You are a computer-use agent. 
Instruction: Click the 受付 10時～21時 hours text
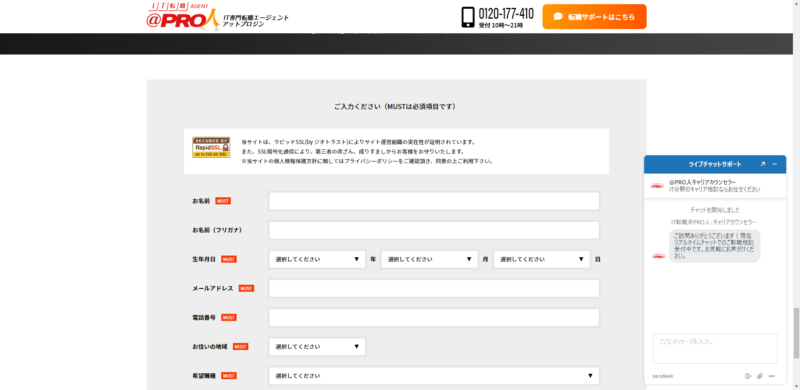click(501, 25)
